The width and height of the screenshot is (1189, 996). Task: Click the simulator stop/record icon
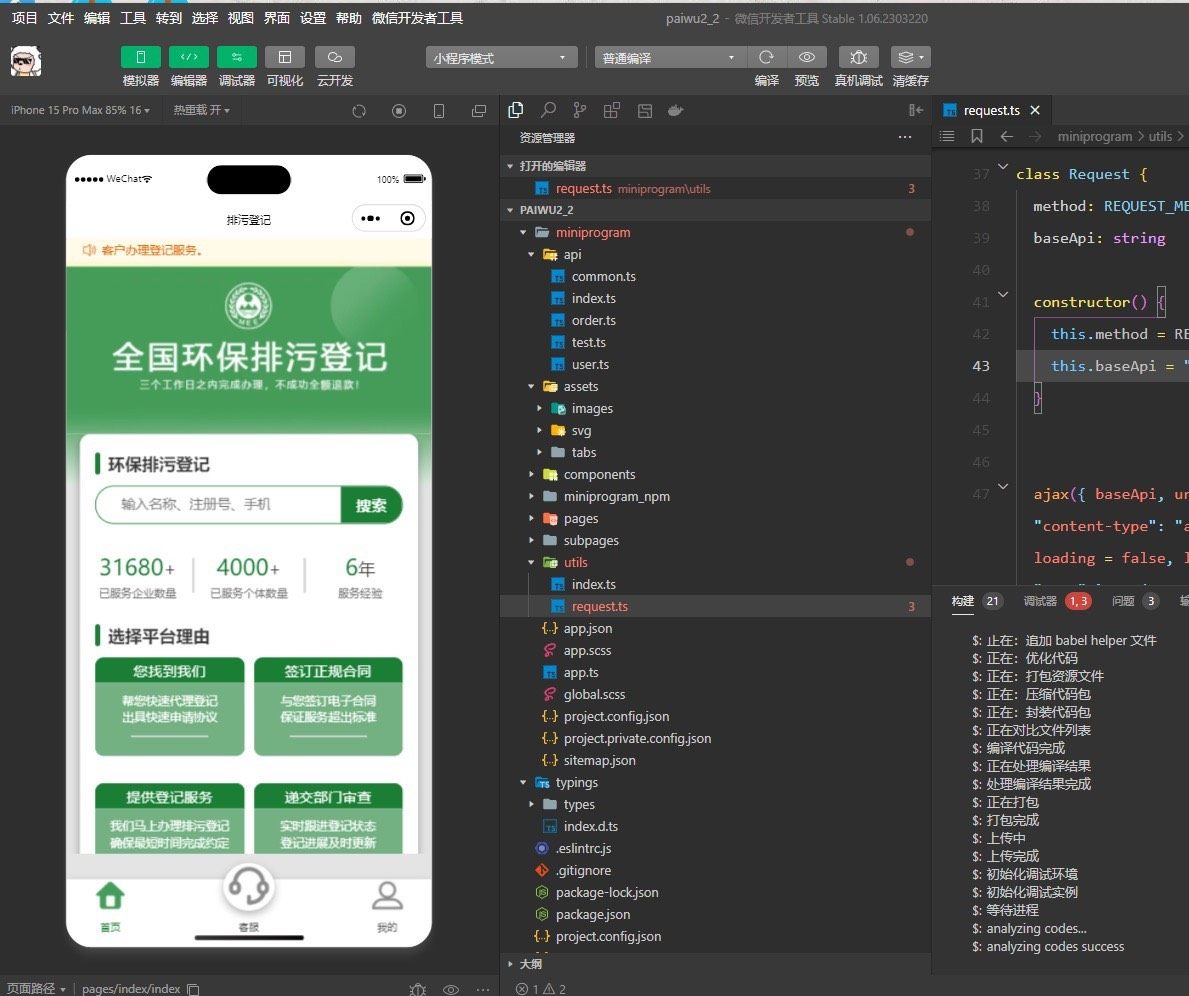tap(399, 111)
